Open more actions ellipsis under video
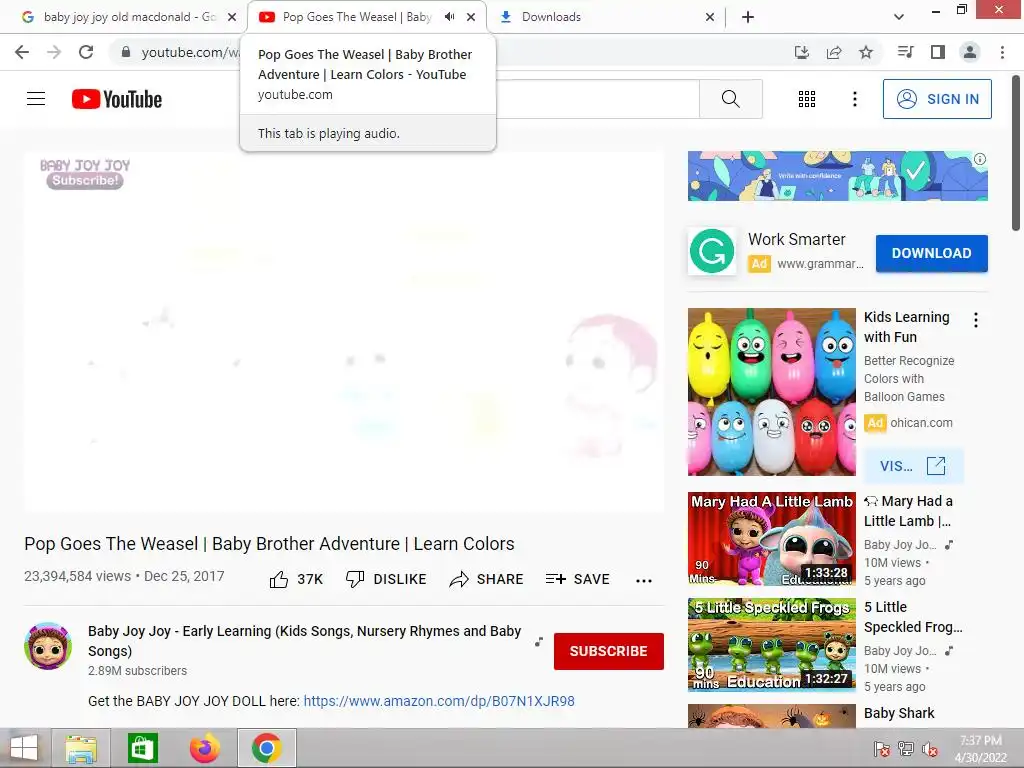The height and width of the screenshot is (768, 1024). pos(644,581)
